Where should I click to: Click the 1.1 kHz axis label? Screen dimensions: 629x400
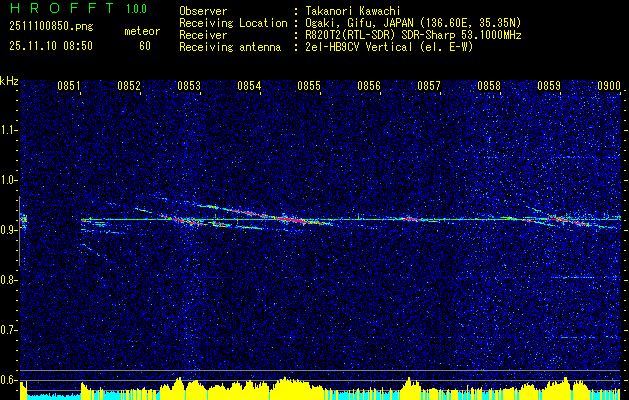[x=9, y=130]
